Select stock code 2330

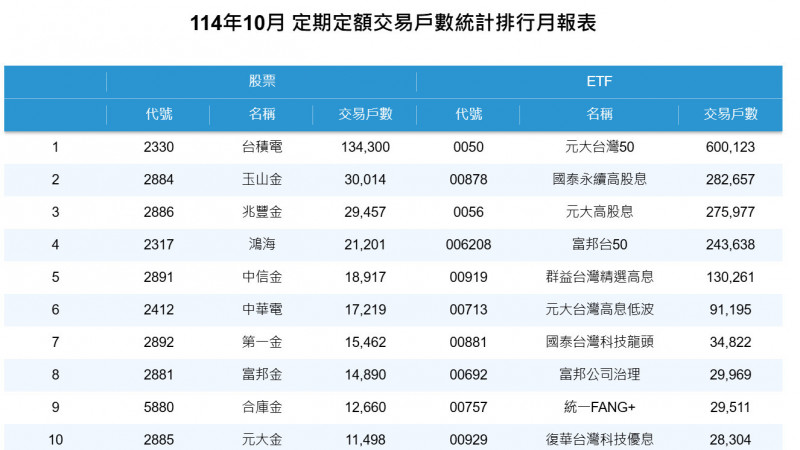(159, 147)
